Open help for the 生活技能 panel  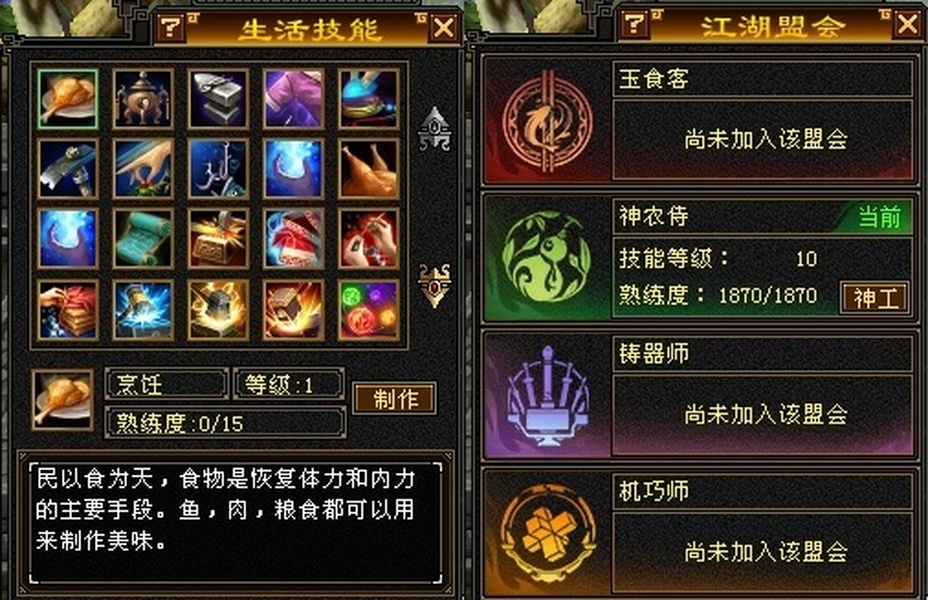coord(170,27)
